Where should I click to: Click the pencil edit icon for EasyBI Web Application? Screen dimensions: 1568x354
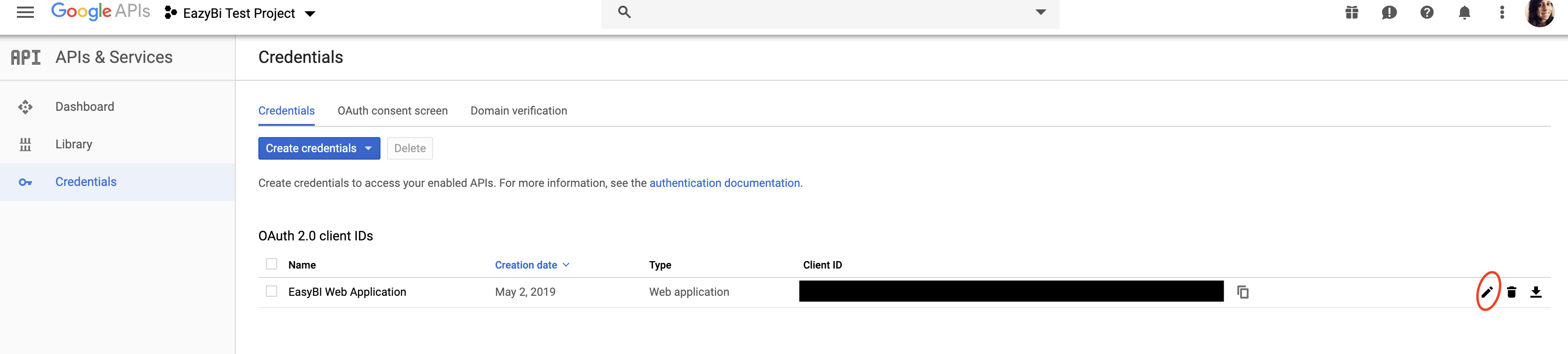(1486, 292)
